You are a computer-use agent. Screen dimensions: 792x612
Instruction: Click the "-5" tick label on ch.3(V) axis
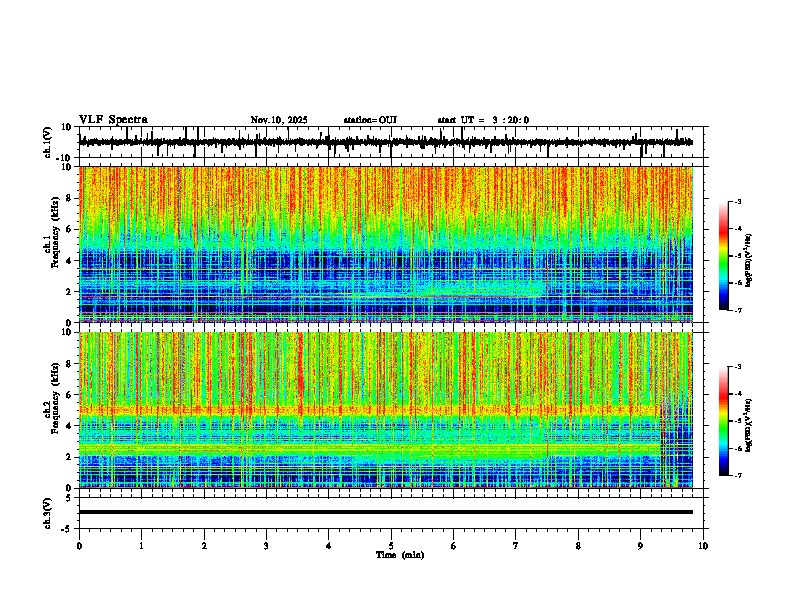pos(68,529)
